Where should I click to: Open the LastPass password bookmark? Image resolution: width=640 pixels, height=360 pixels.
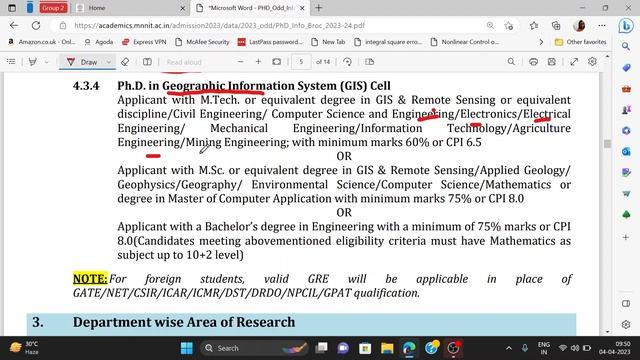coord(270,42)
